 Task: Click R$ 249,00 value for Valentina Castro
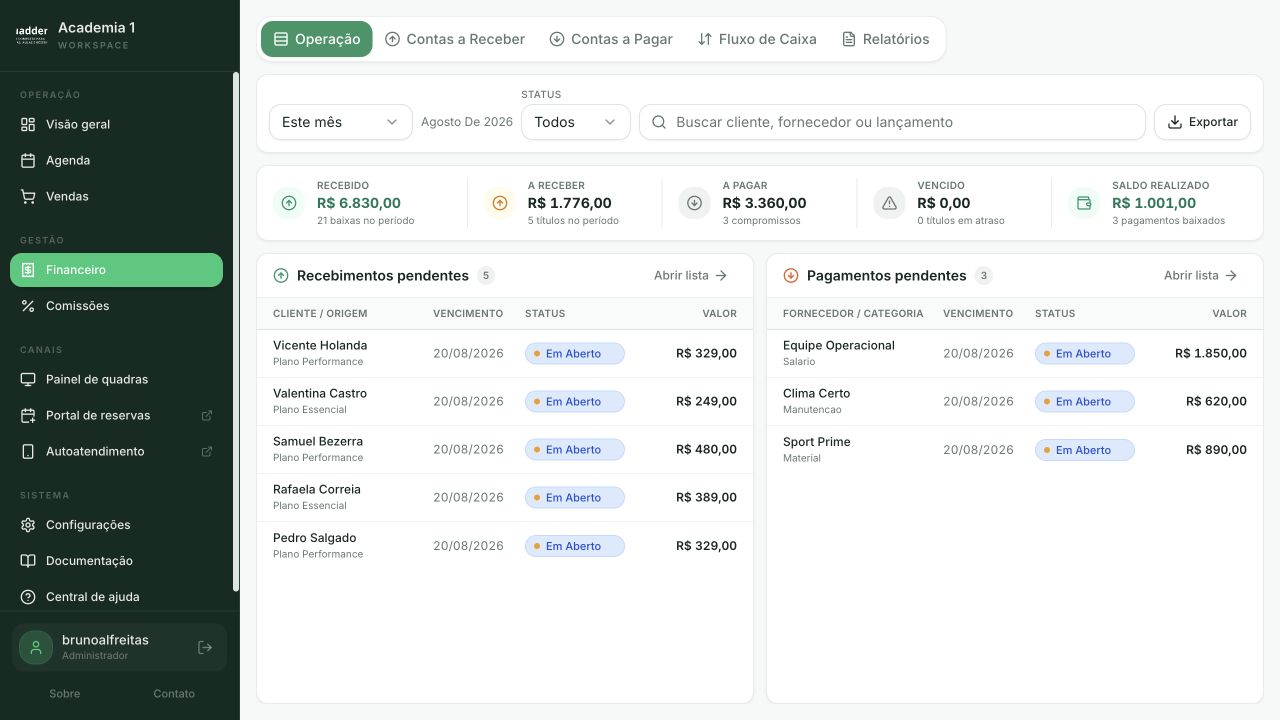click(706, 401)
